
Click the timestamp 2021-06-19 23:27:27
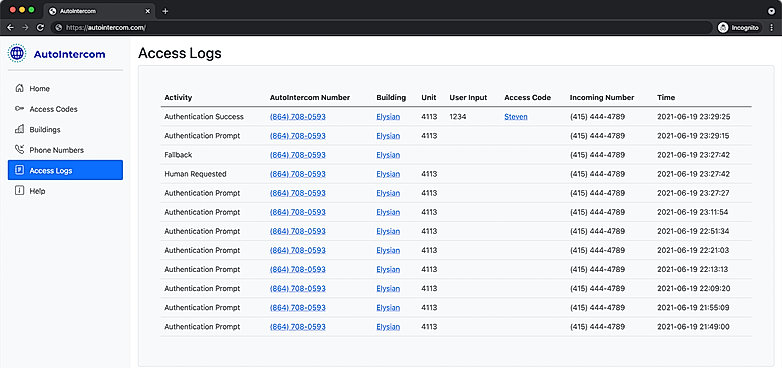pos(694,193)
